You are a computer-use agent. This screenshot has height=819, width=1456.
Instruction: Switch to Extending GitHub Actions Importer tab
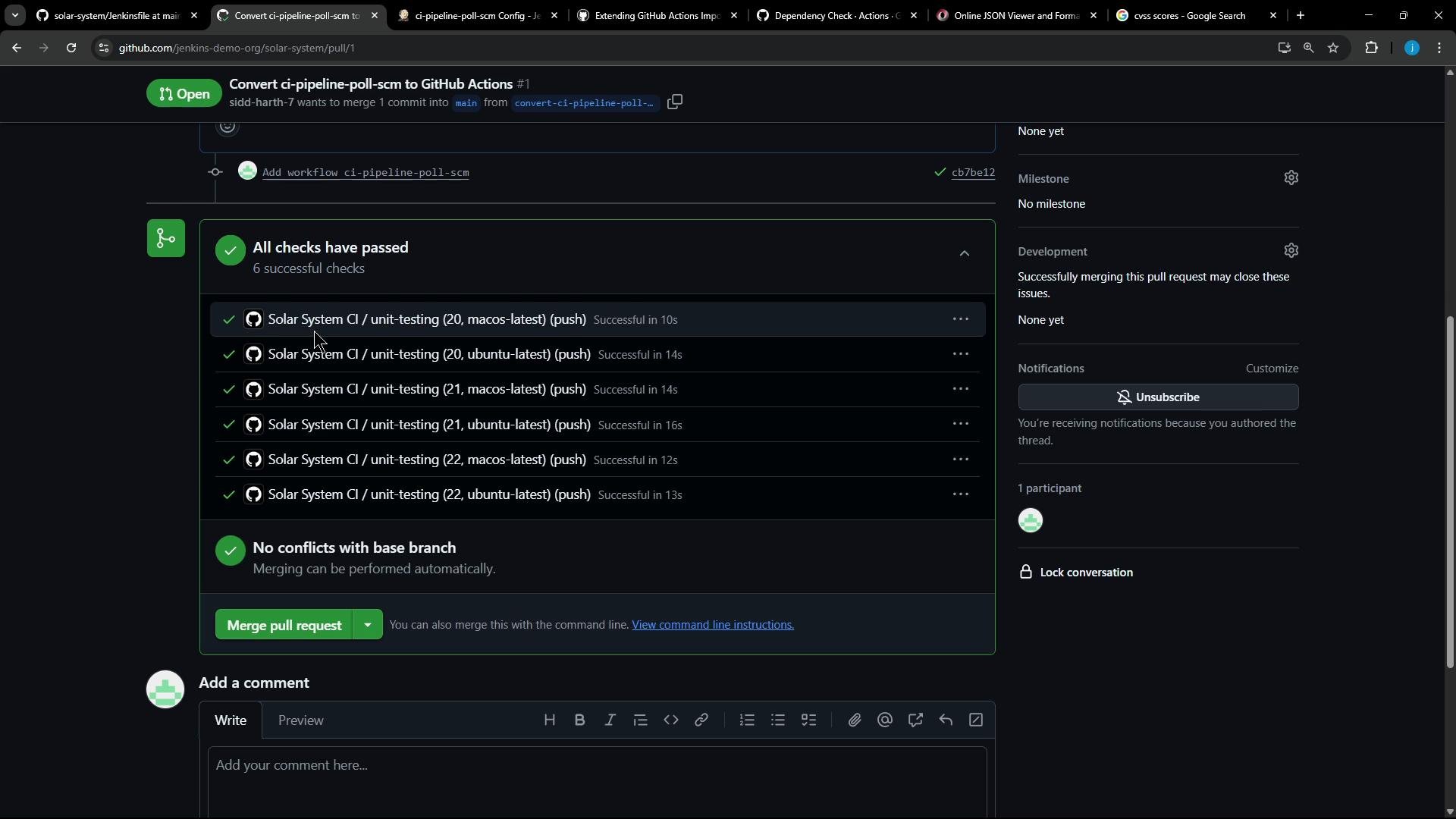tap(657, 15)
